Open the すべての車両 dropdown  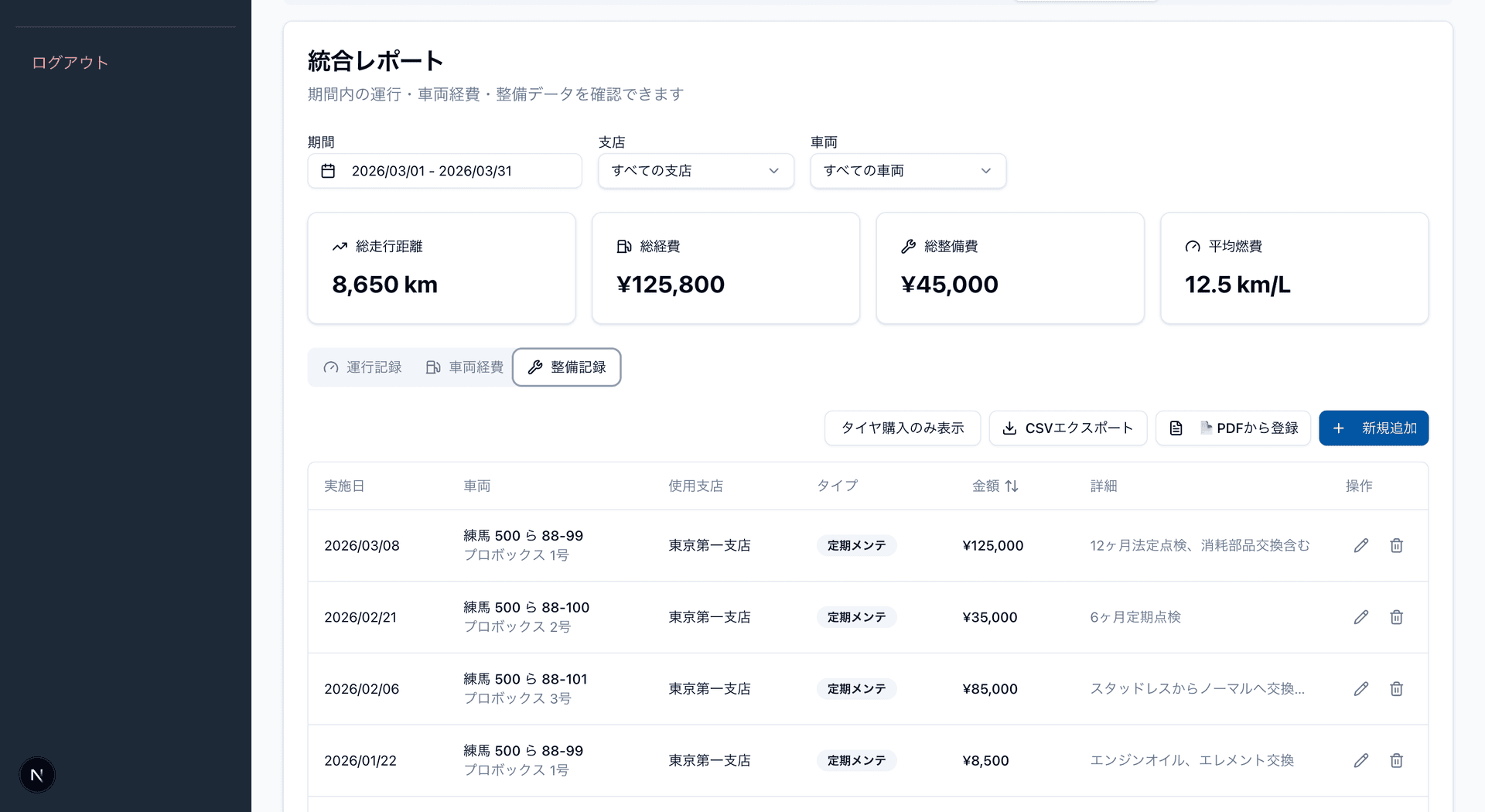tap(907, 171)
